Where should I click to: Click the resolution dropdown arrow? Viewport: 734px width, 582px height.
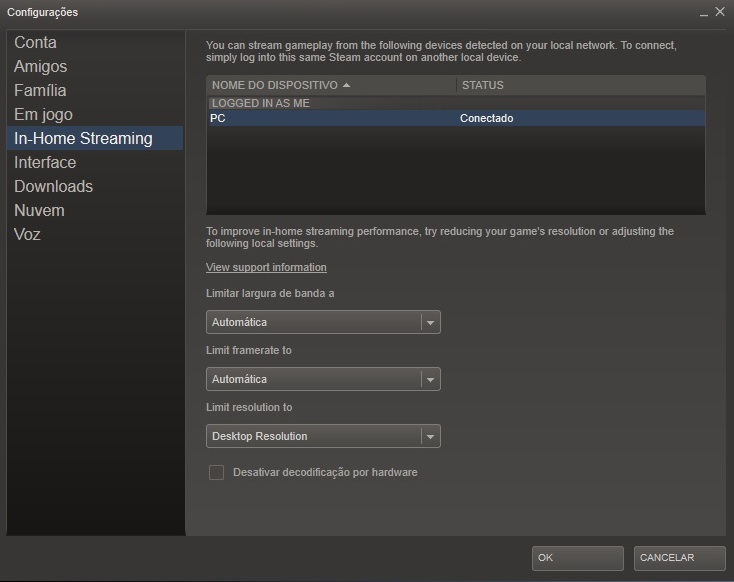430,436
